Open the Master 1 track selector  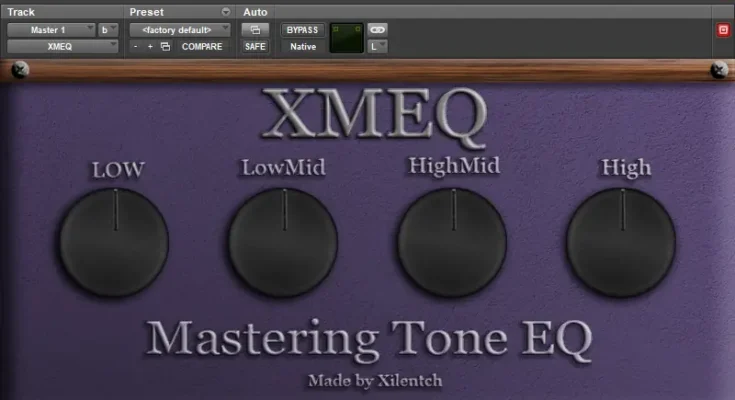pyautogui.click(x=51, y=30)
